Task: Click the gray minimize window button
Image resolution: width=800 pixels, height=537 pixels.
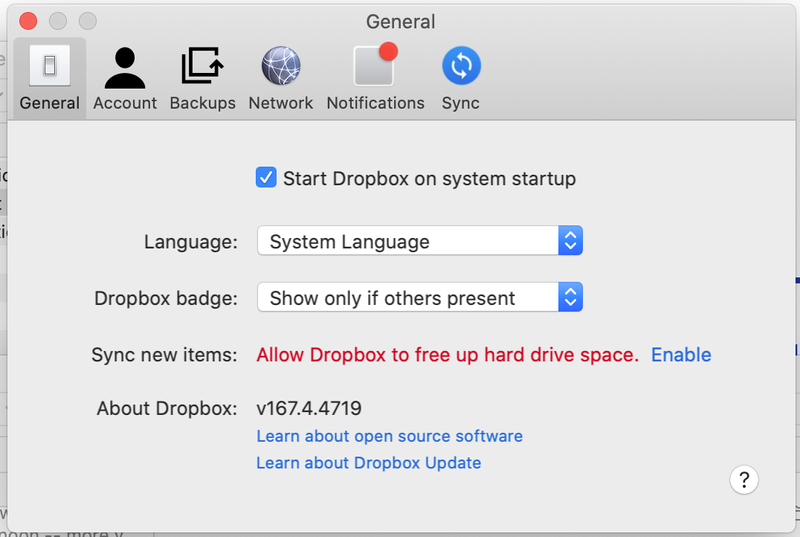Action: (58, 21)
